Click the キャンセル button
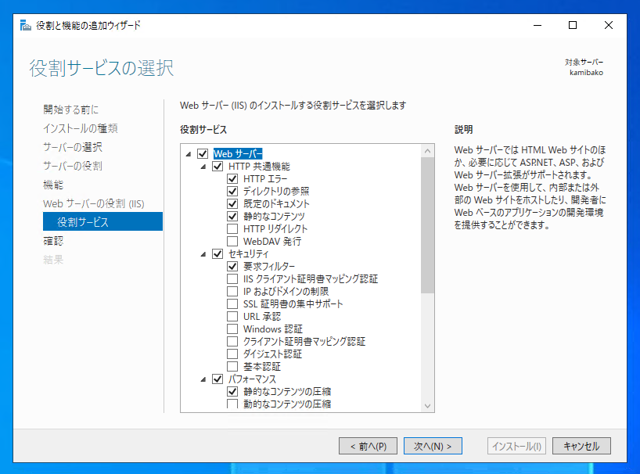Screen dimensions: 640x474 coord(582,446)
